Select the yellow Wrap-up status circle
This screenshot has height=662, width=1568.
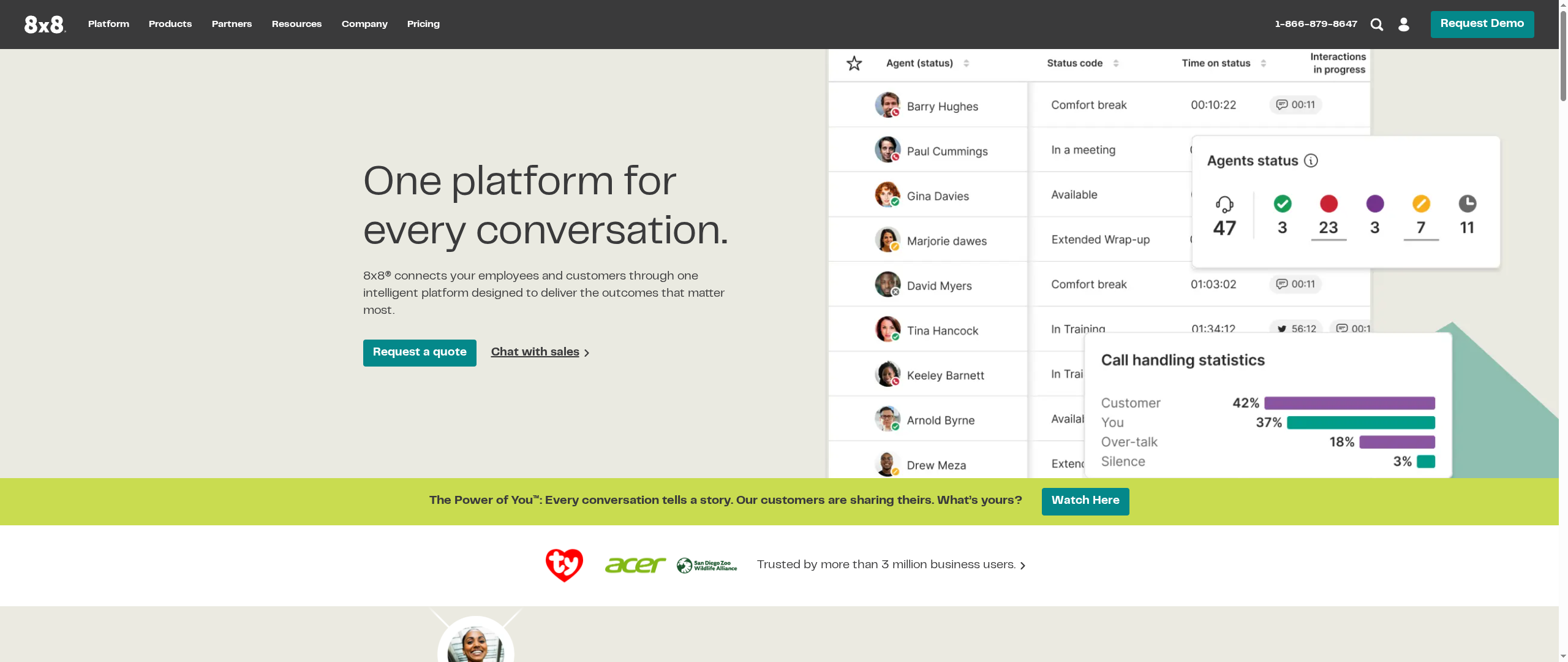point(1421,204)
